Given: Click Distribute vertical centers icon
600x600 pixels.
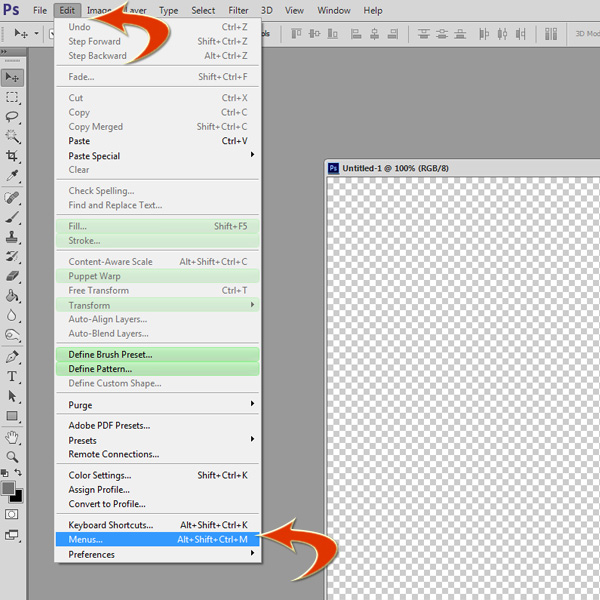Looking at the screenshot, I should click(x=442, y=34).
